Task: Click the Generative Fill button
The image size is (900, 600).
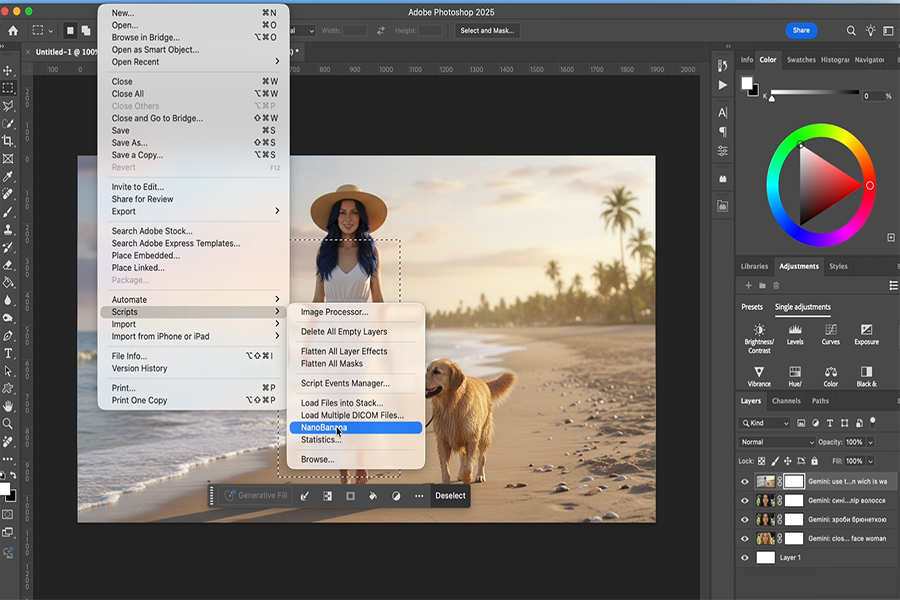Action: [x=257, y=496]
